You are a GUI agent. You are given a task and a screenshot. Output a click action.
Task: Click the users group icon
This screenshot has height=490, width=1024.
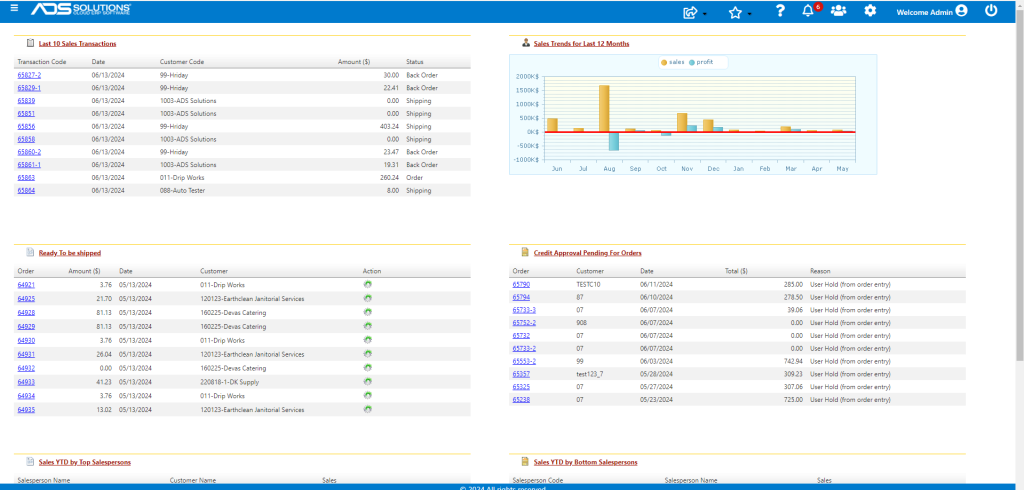(x=839, y=11)
